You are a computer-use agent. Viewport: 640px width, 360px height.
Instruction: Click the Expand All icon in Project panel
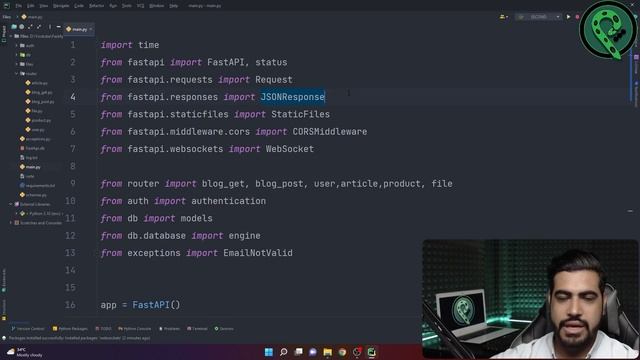30,27
